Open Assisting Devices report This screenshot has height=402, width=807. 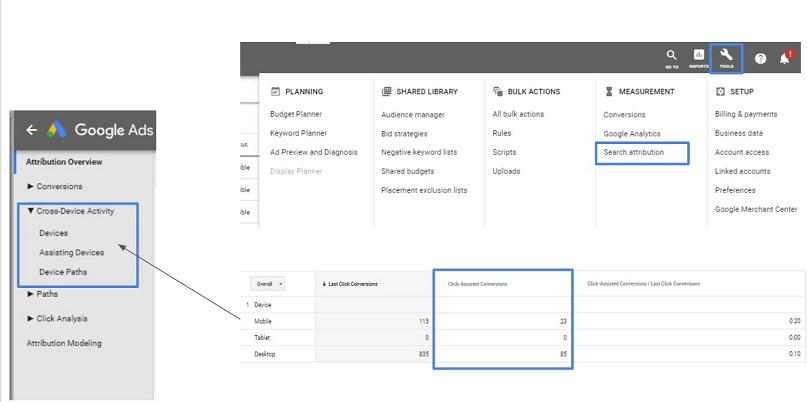(x=72, y=253)
